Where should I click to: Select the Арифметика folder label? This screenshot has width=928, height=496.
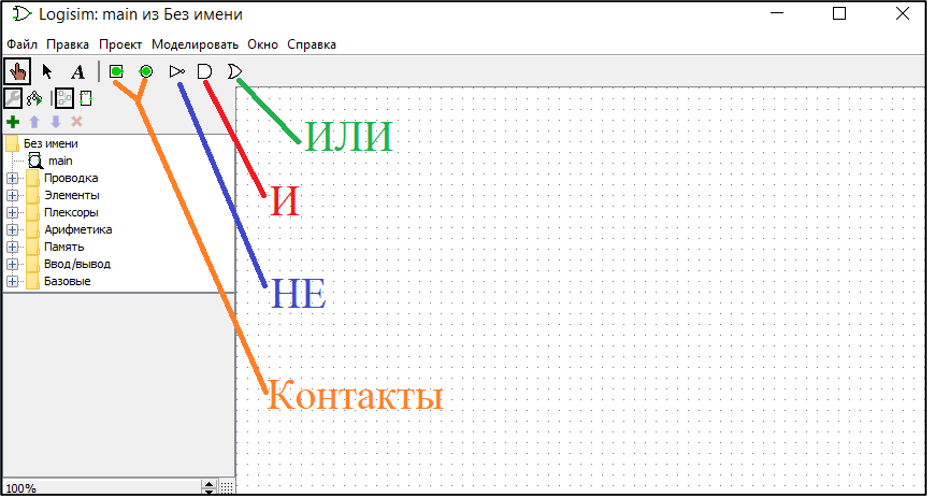78,230
